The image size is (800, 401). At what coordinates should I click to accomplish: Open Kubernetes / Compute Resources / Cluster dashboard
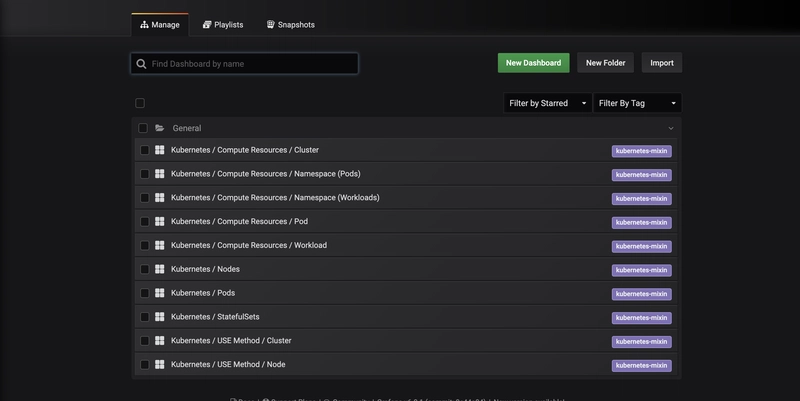click(x=245, y=150)
